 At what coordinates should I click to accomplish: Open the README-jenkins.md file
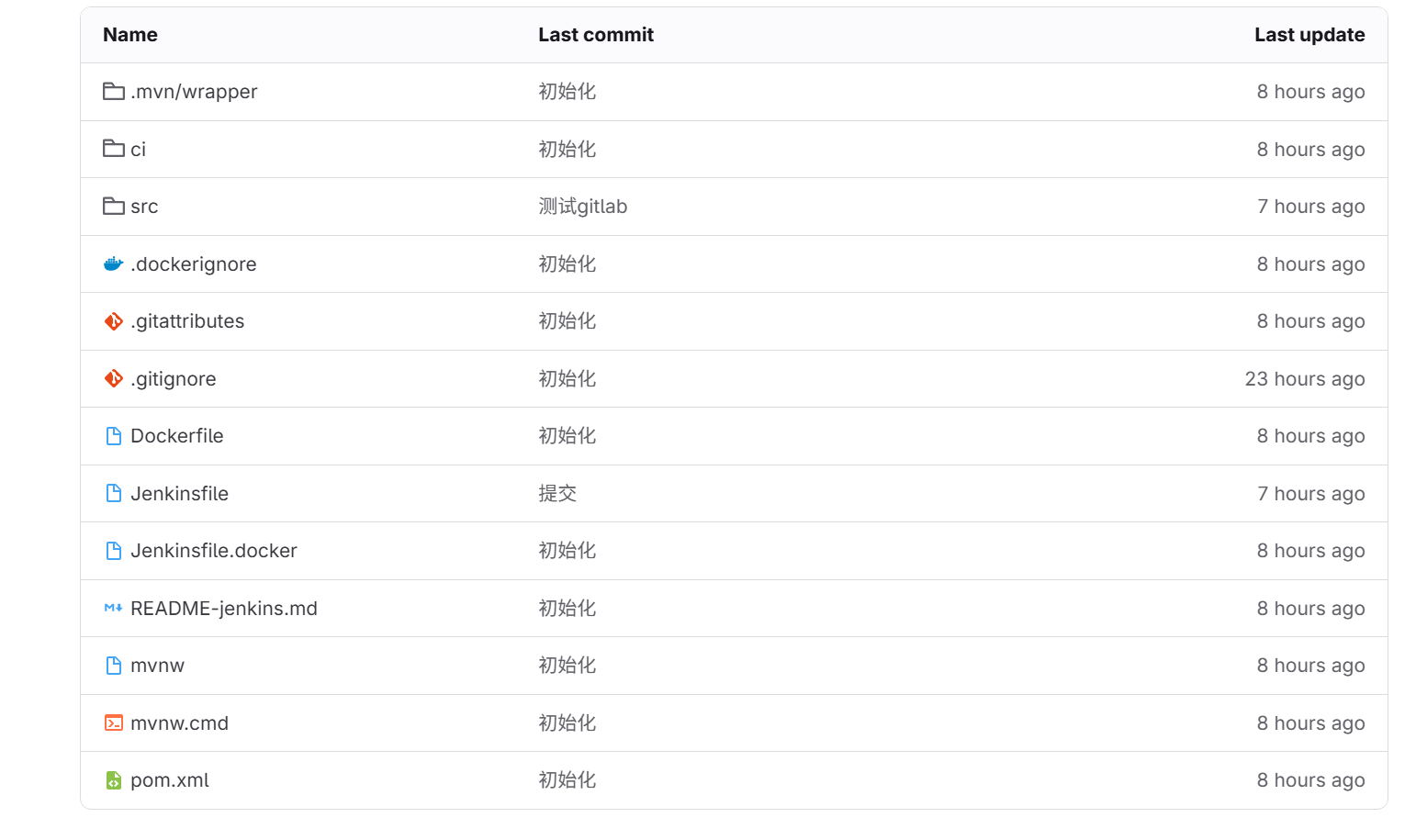pyautogui.click(x=224, y=609)
